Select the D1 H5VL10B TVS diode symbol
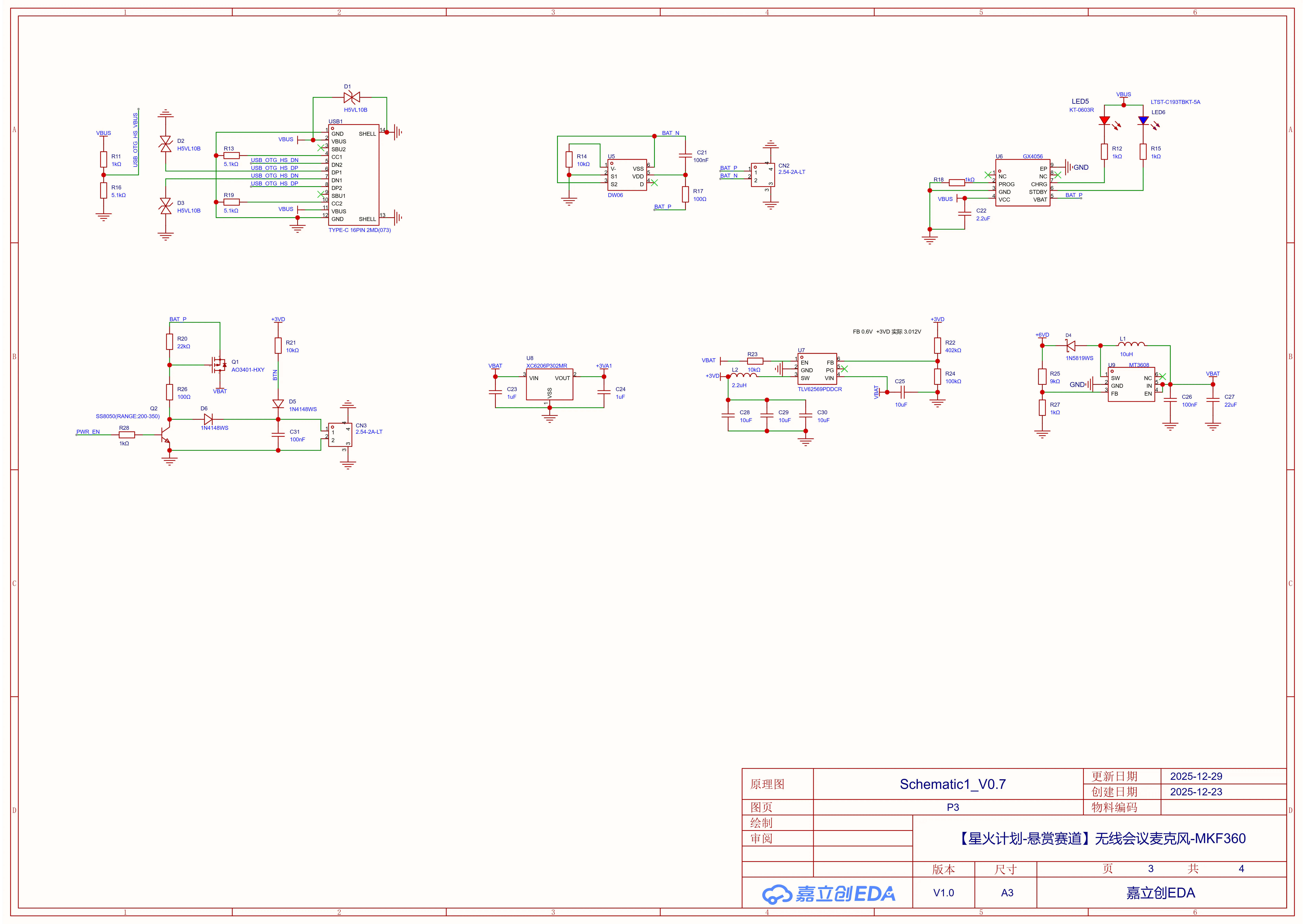Image resolution: width=1305 pixels, height=924 pixels. pyautogui.click(x=352, y=97)
